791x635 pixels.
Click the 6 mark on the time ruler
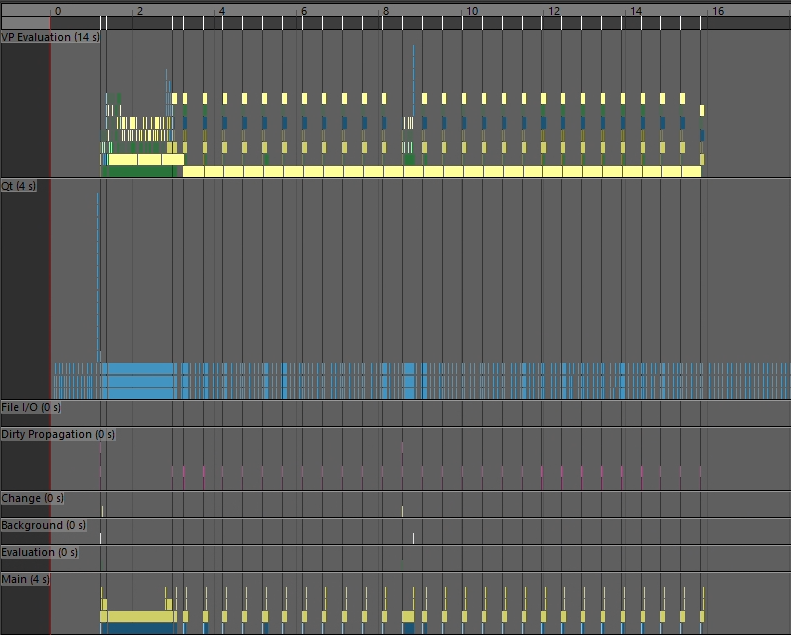tap(304, 11)
